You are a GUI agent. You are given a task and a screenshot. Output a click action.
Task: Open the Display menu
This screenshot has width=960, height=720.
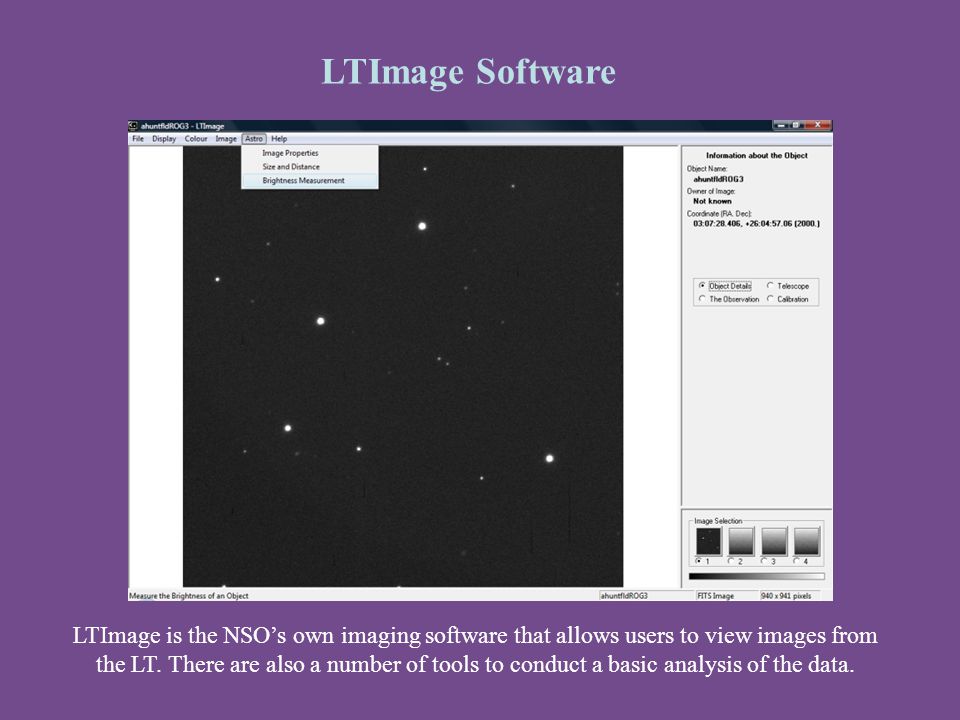164,139
